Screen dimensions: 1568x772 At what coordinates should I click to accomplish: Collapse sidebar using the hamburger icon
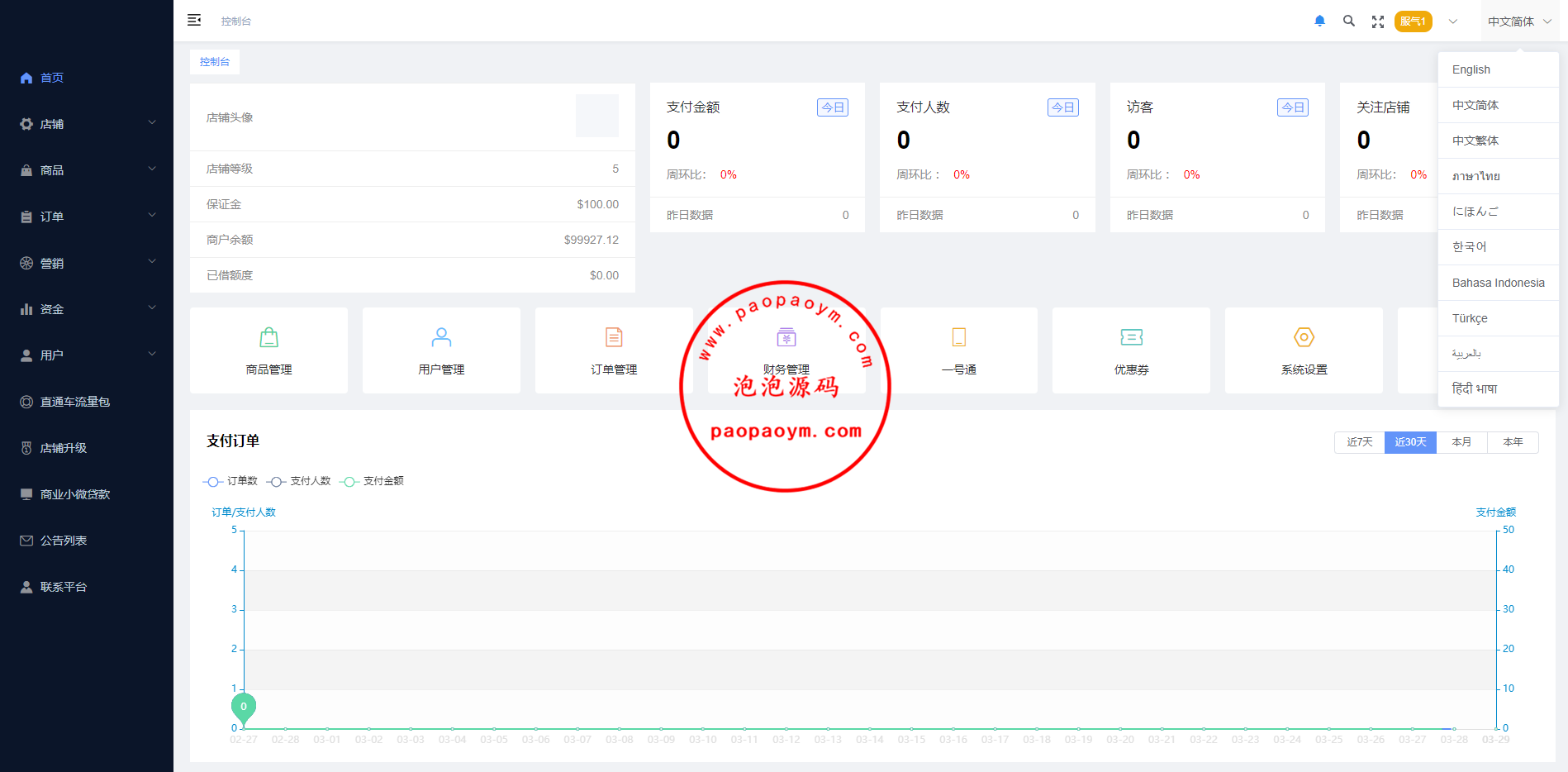coord(194,21)
